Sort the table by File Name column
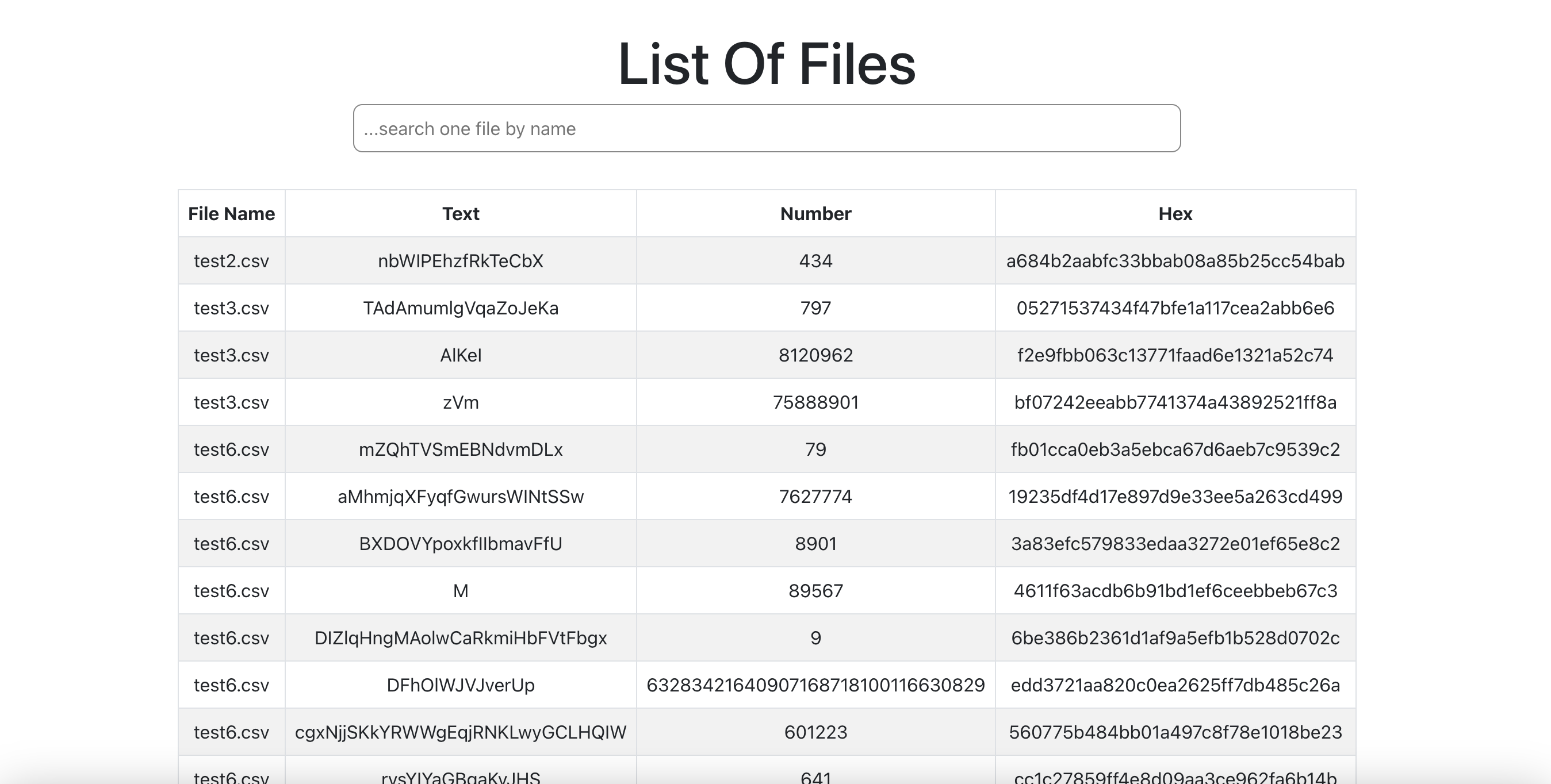The image size is (1551, 784). (231, 213)
